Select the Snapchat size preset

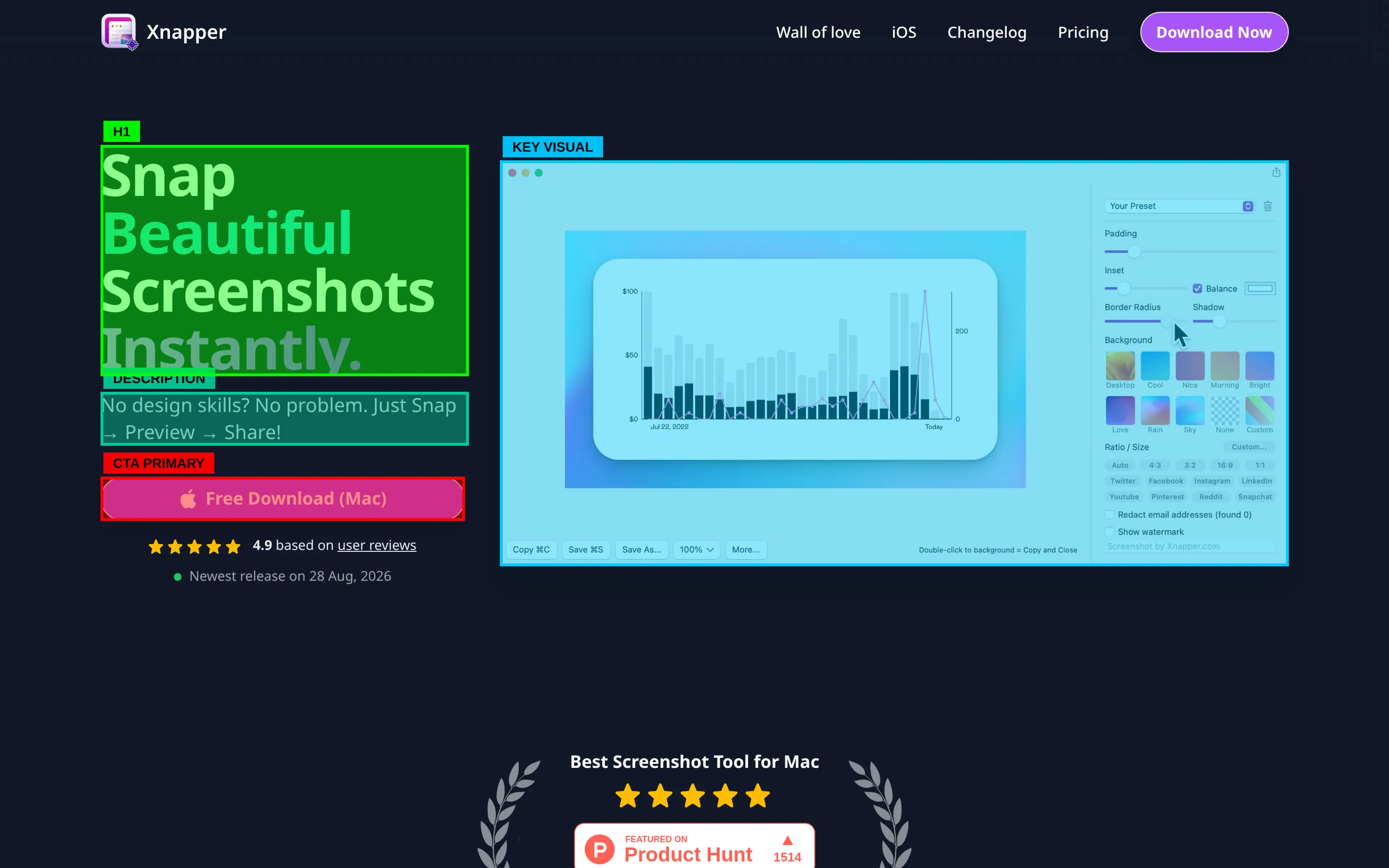(x=1255, y=497)
